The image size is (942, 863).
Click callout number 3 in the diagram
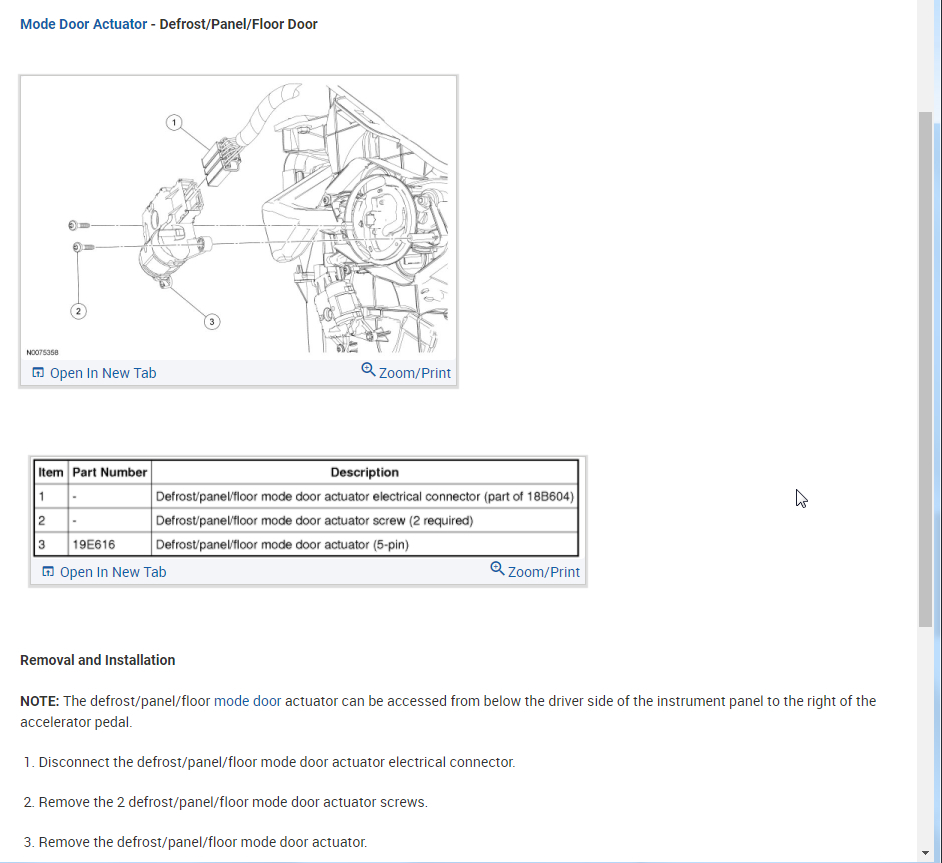point(211,322)
